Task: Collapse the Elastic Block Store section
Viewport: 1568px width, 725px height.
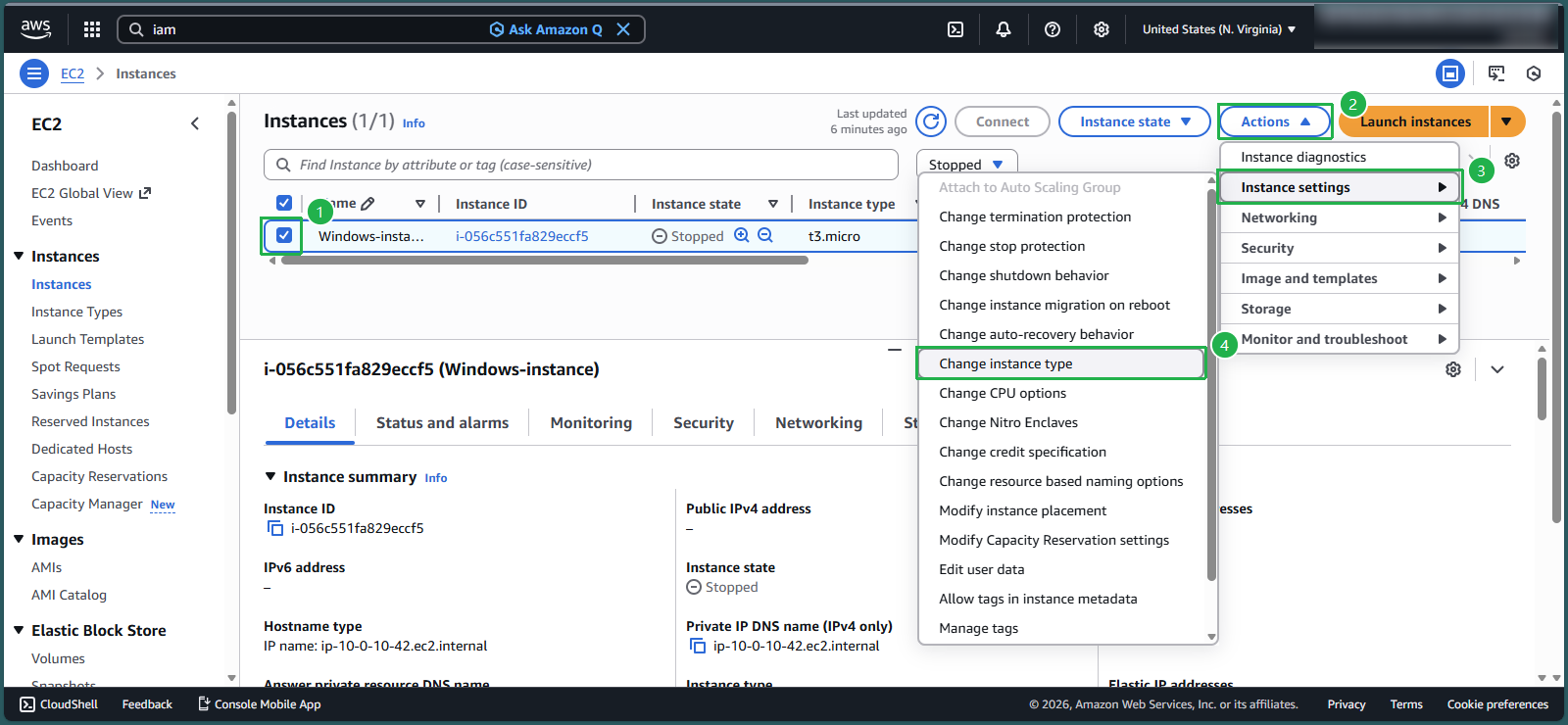Action: coord(19,630)
